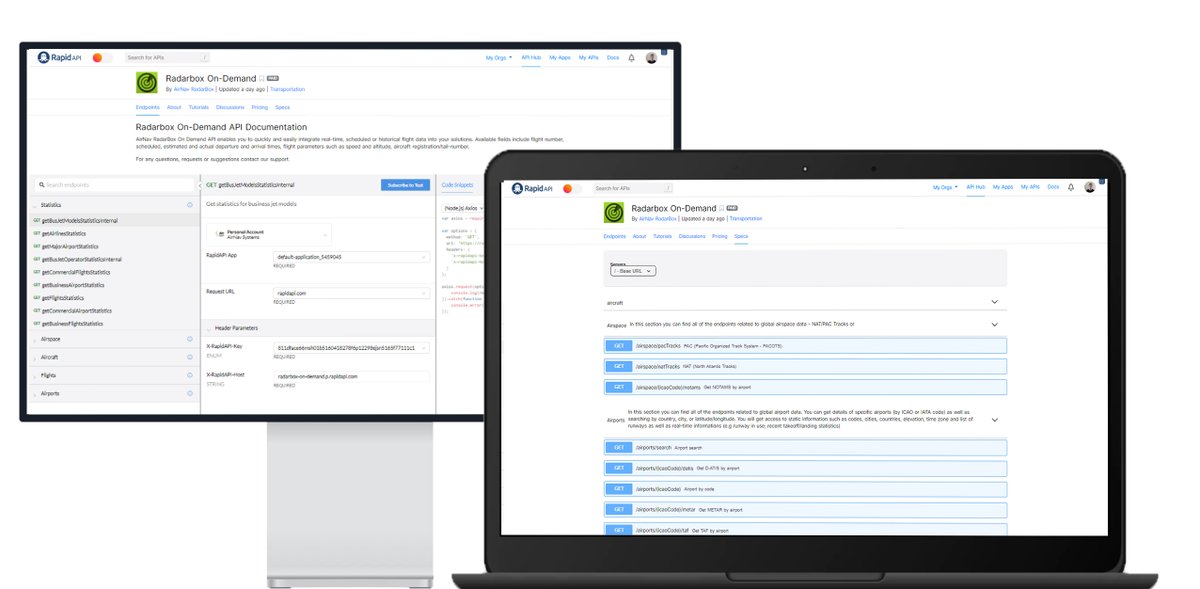Toggle the orange theme switch on the laptop
The width and height of the screenshot is (1200, 589).
571,188
